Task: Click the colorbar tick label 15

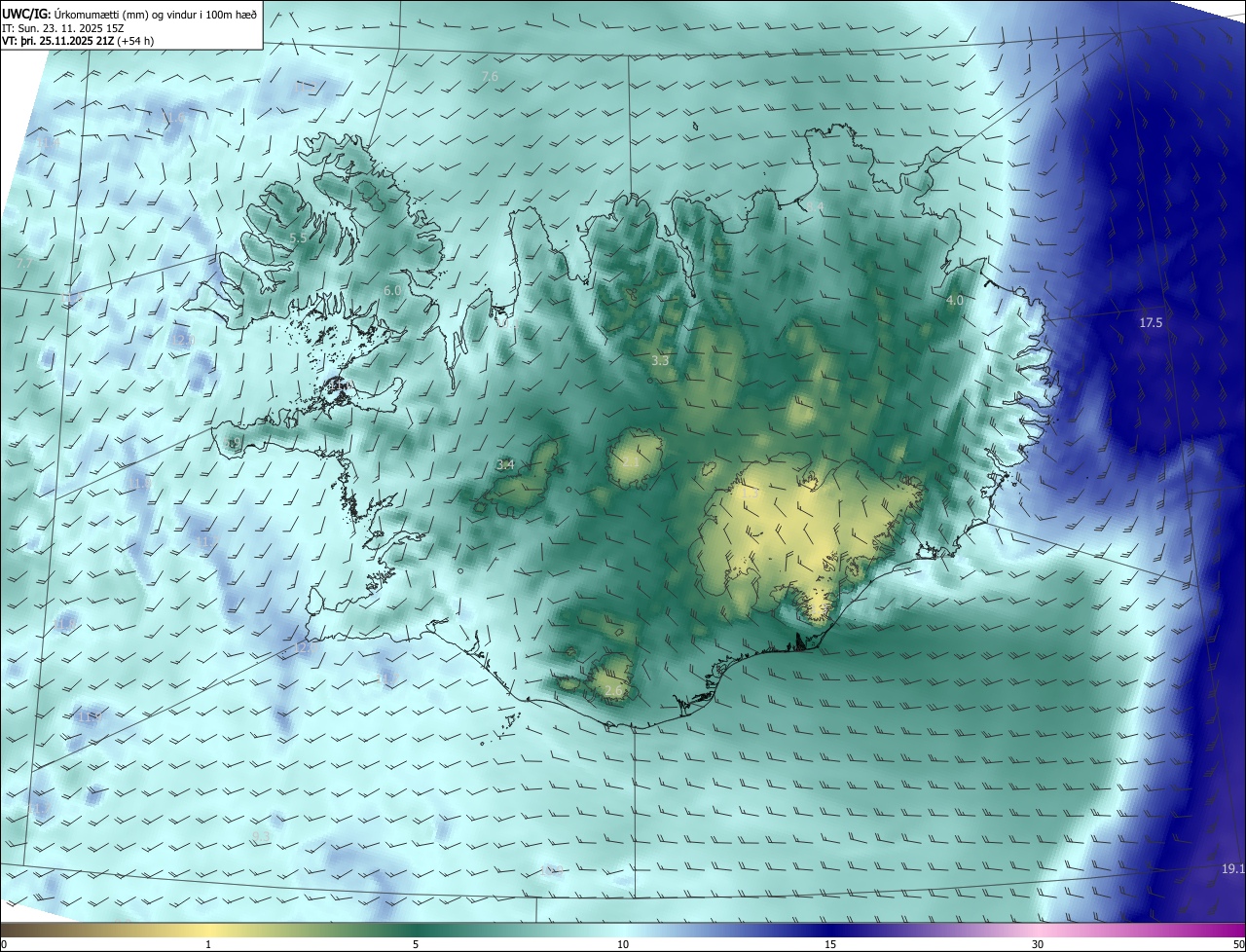Action: [830, 944]
